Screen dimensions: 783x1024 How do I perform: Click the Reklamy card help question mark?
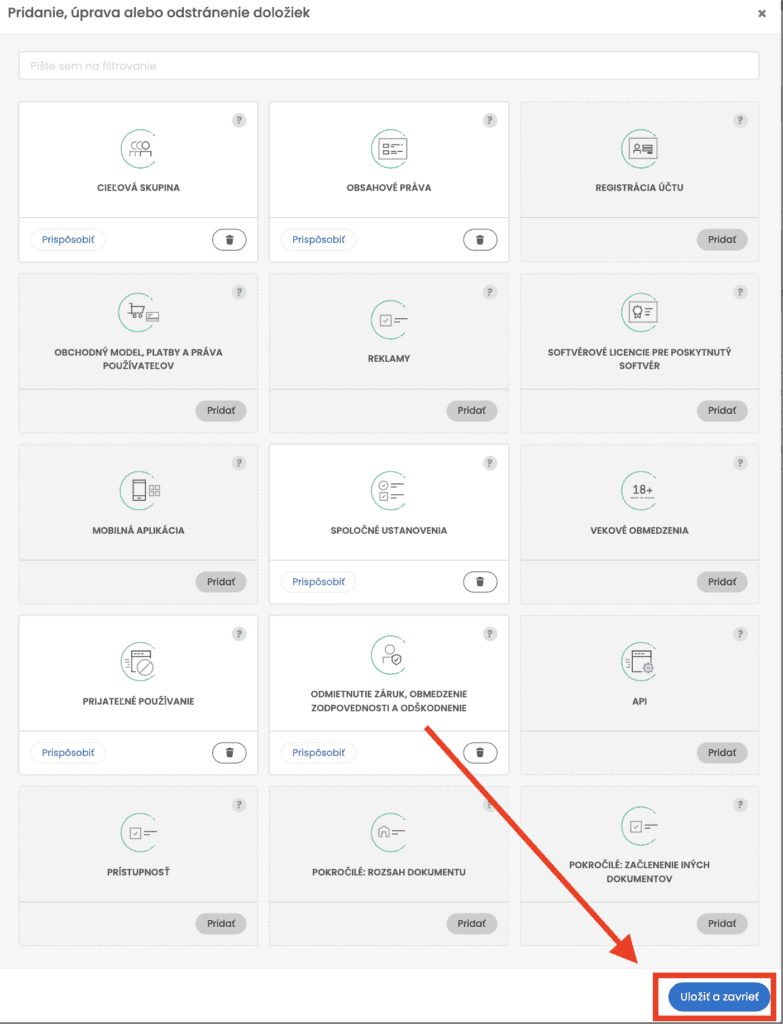tap(490, 292)
